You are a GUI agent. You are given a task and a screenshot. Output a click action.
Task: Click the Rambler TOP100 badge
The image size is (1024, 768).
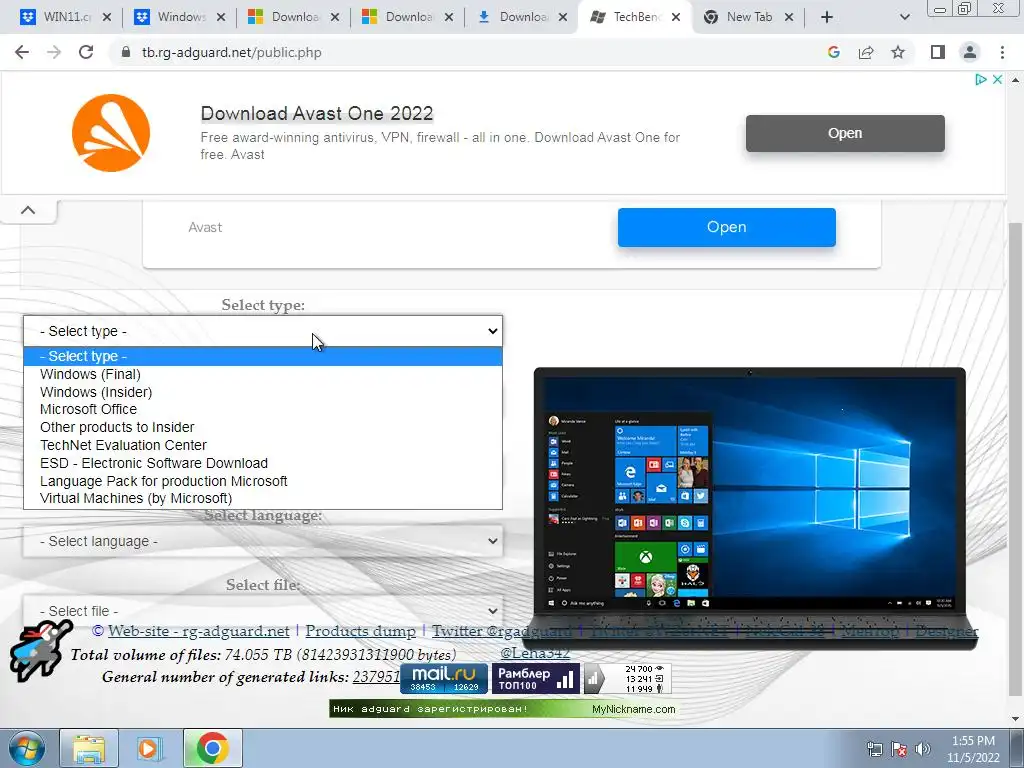[536, 678]
